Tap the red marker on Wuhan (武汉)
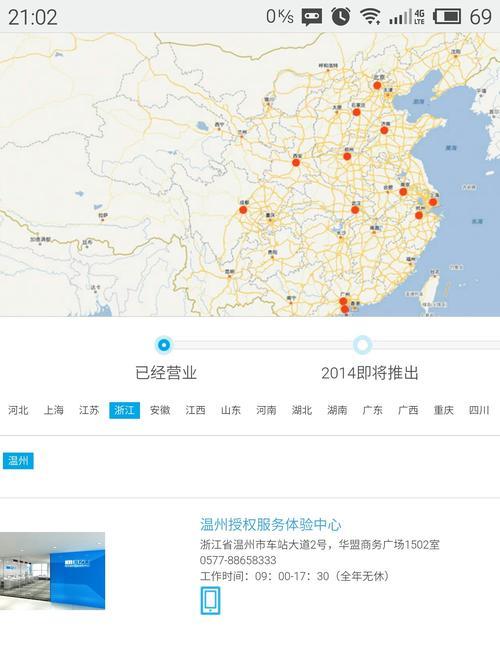Image resolution: width=500 pixels, height=666 pixels. (355, 209)
